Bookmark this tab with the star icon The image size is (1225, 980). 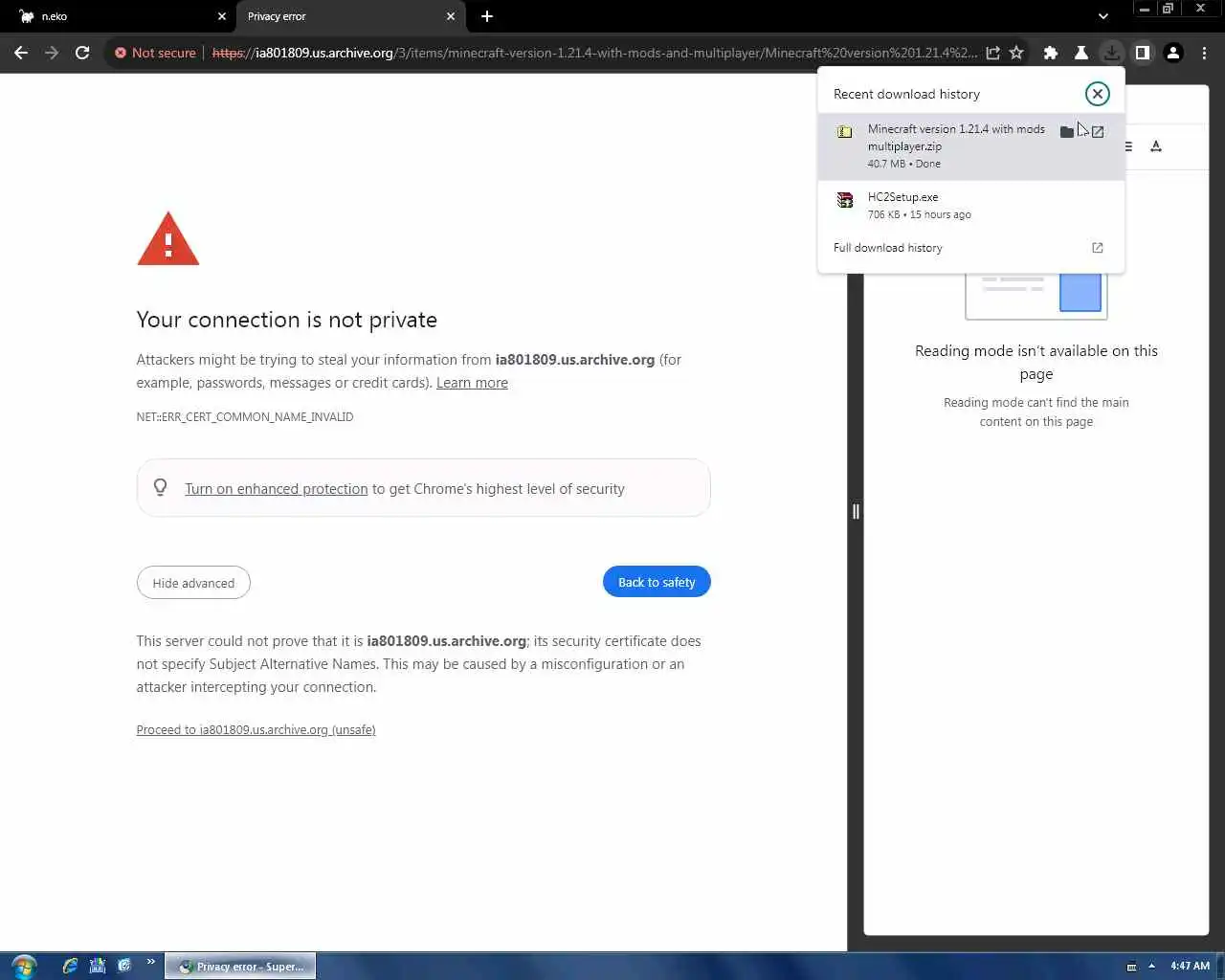click(x=1016, y=53)
